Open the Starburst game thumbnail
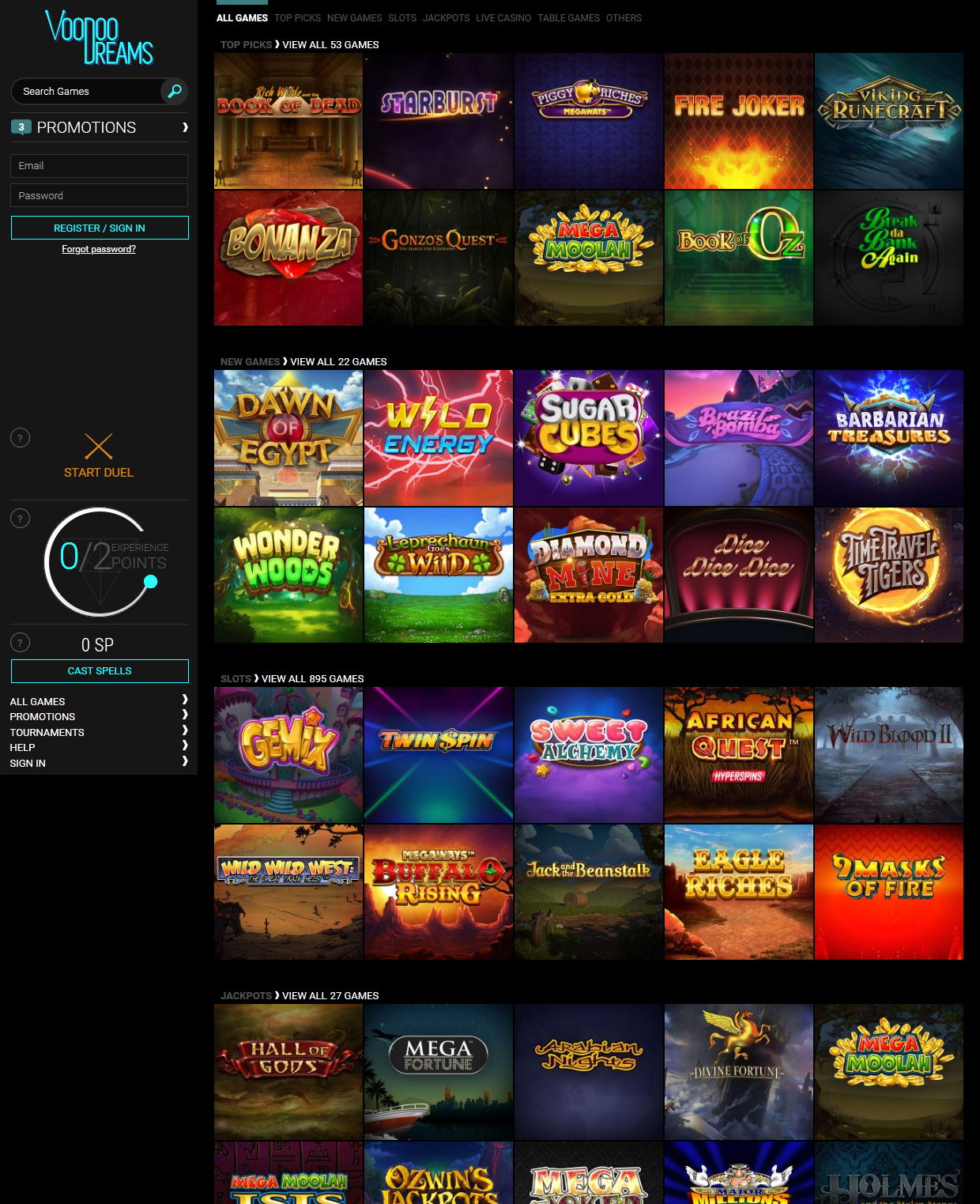This screenshot has height=1204, width=980. tap(439, 121)
